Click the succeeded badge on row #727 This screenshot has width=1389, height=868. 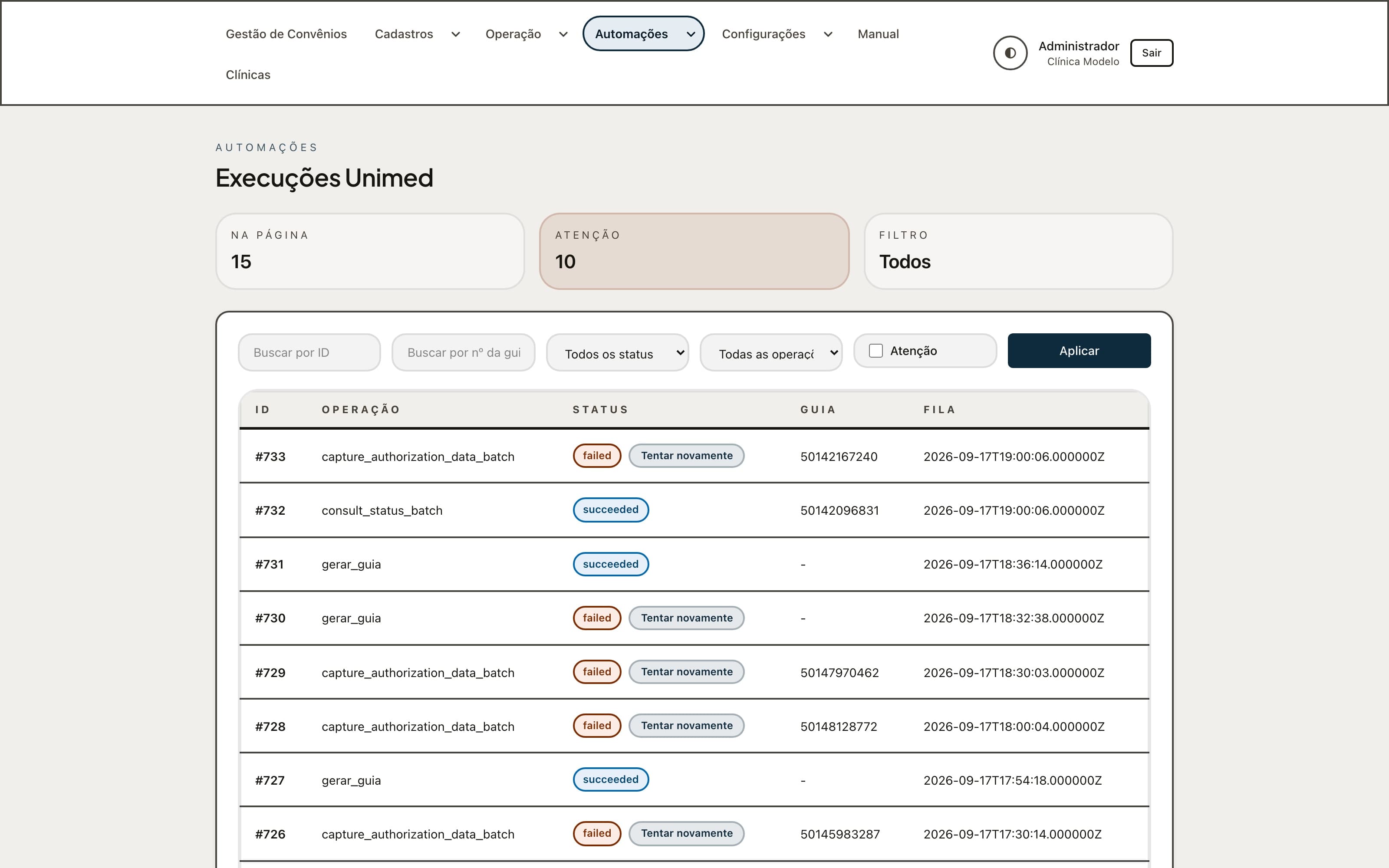611,779
